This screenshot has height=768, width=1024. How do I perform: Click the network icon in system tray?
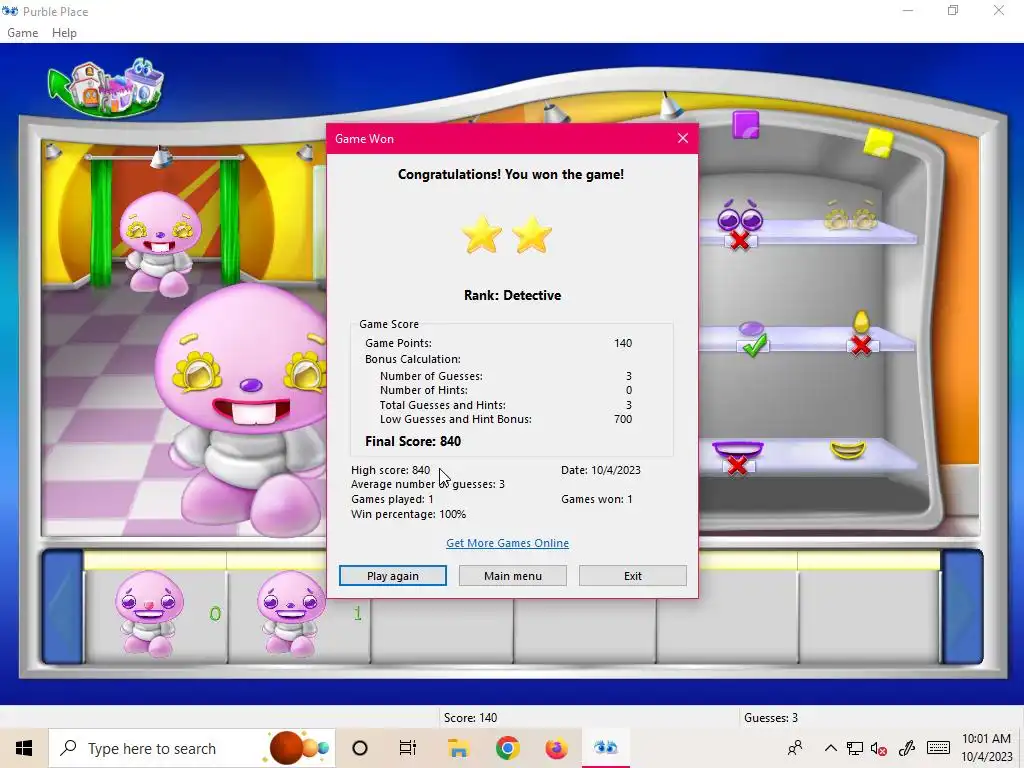tap(854, 748)
